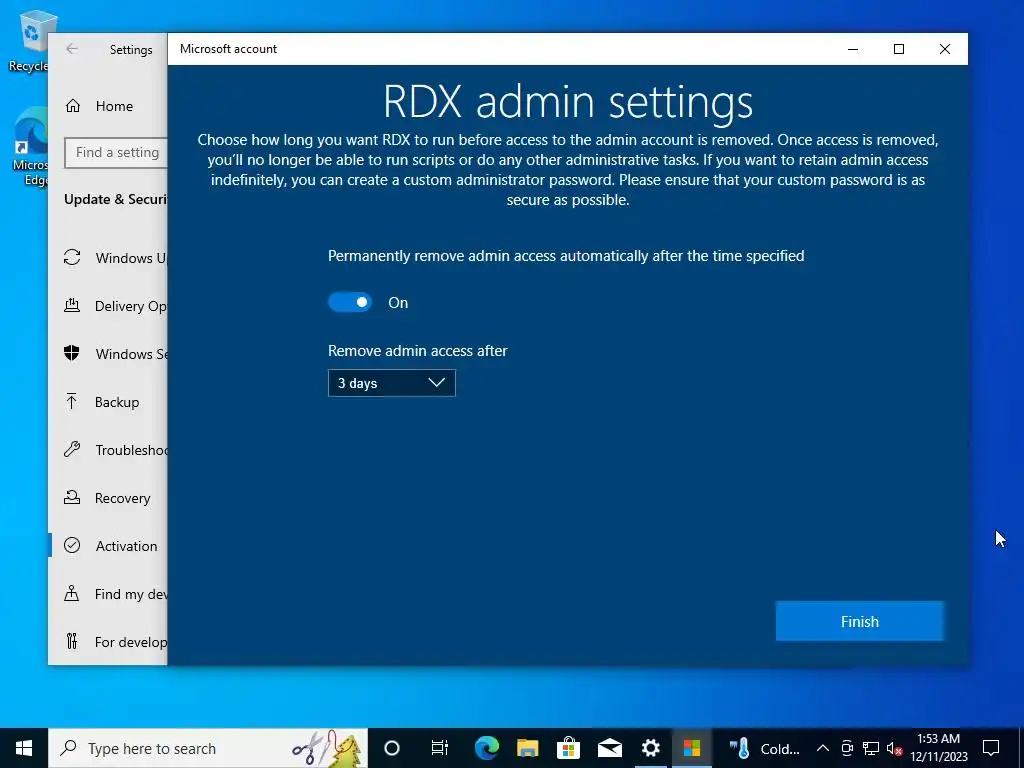Image resolution: width=1024 pixels, height=768 pixels.
Task: Minimize the Microsoft account window
Action: coord(853,49)
